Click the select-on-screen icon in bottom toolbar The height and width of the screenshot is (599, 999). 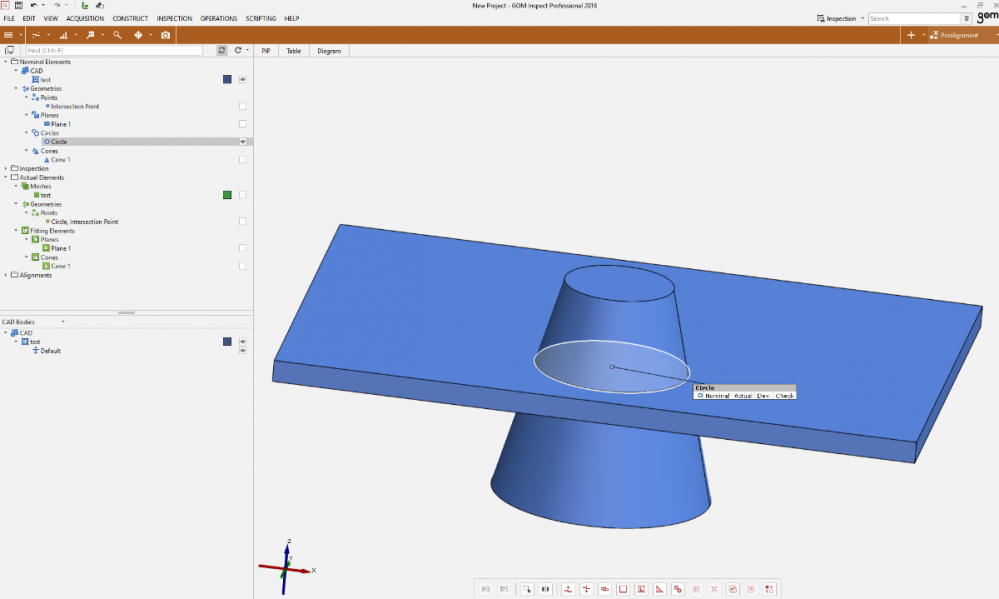click(527, 589)
